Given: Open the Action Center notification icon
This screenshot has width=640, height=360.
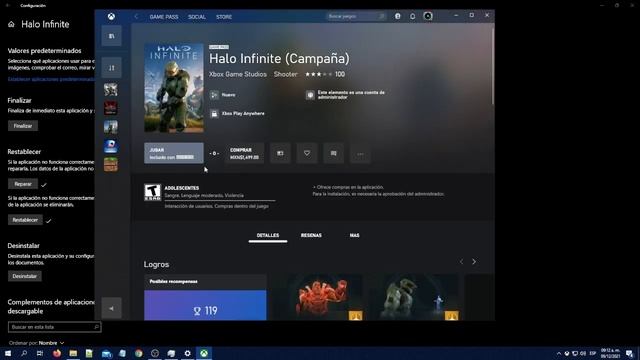Looking at the screenshot, I should [630, 353].
